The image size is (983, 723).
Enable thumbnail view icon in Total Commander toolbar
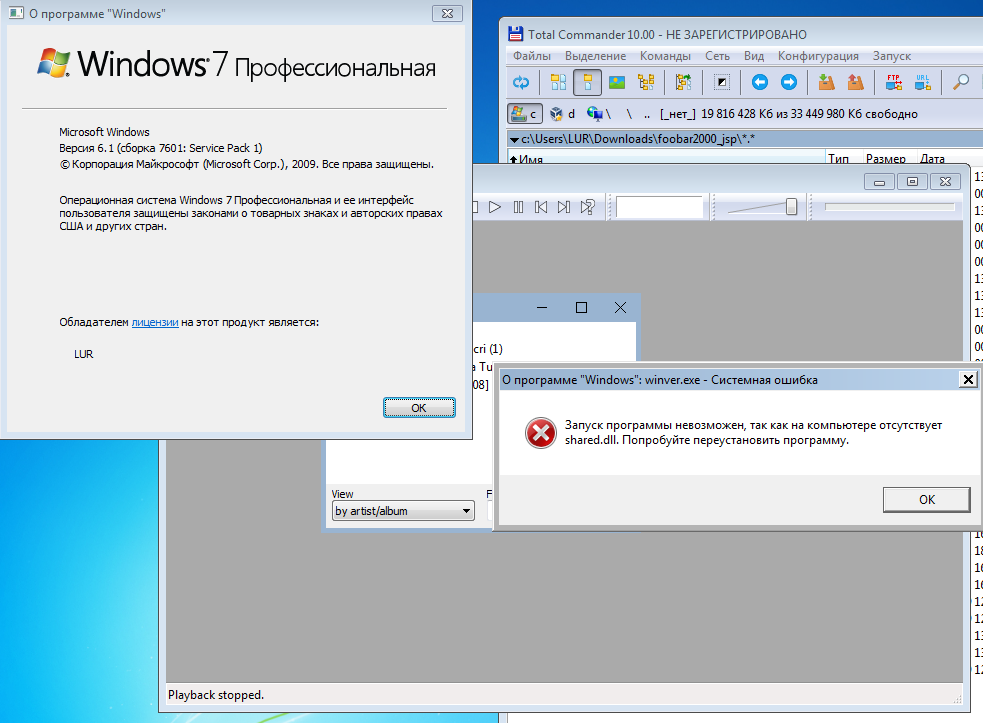[x=617, y=82]
